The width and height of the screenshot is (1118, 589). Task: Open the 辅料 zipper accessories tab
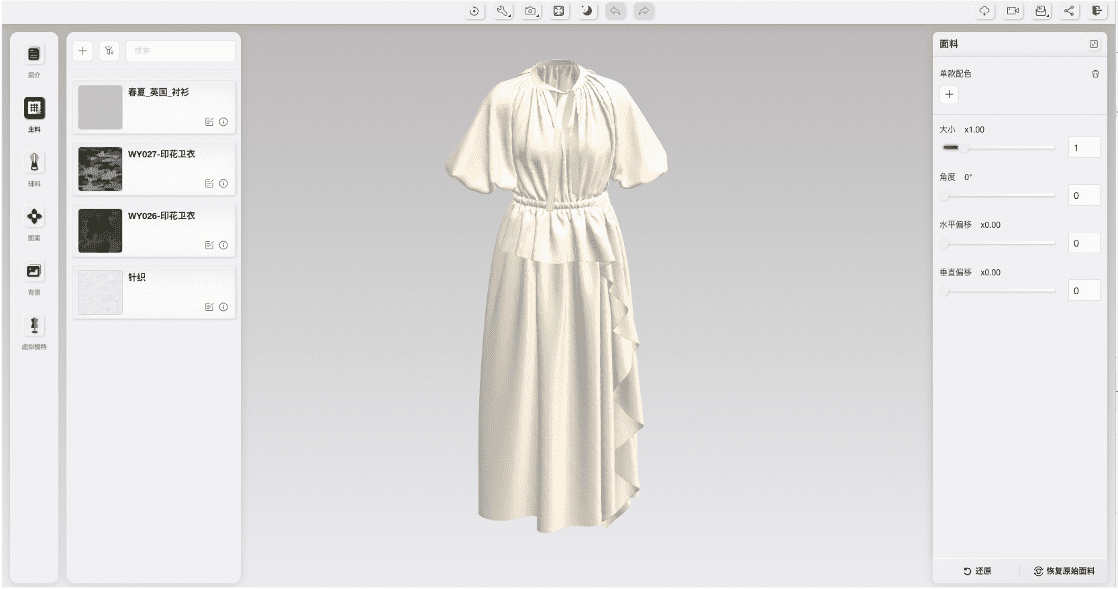click(x=34, y=163)
